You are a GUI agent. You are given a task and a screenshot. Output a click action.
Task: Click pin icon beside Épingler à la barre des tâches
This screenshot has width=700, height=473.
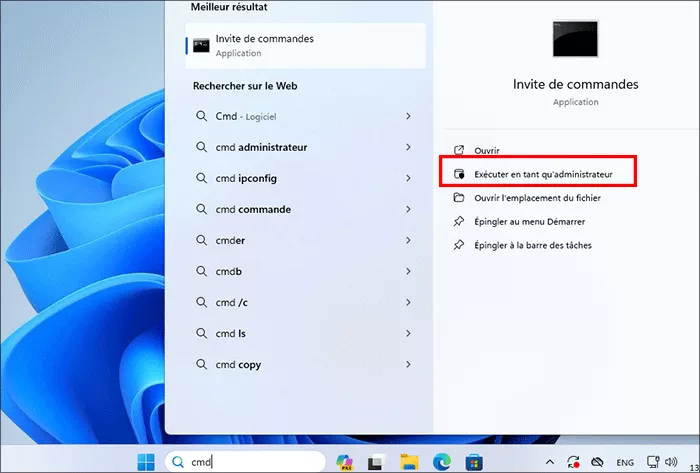pyautogui.click(x=459, y=245)
